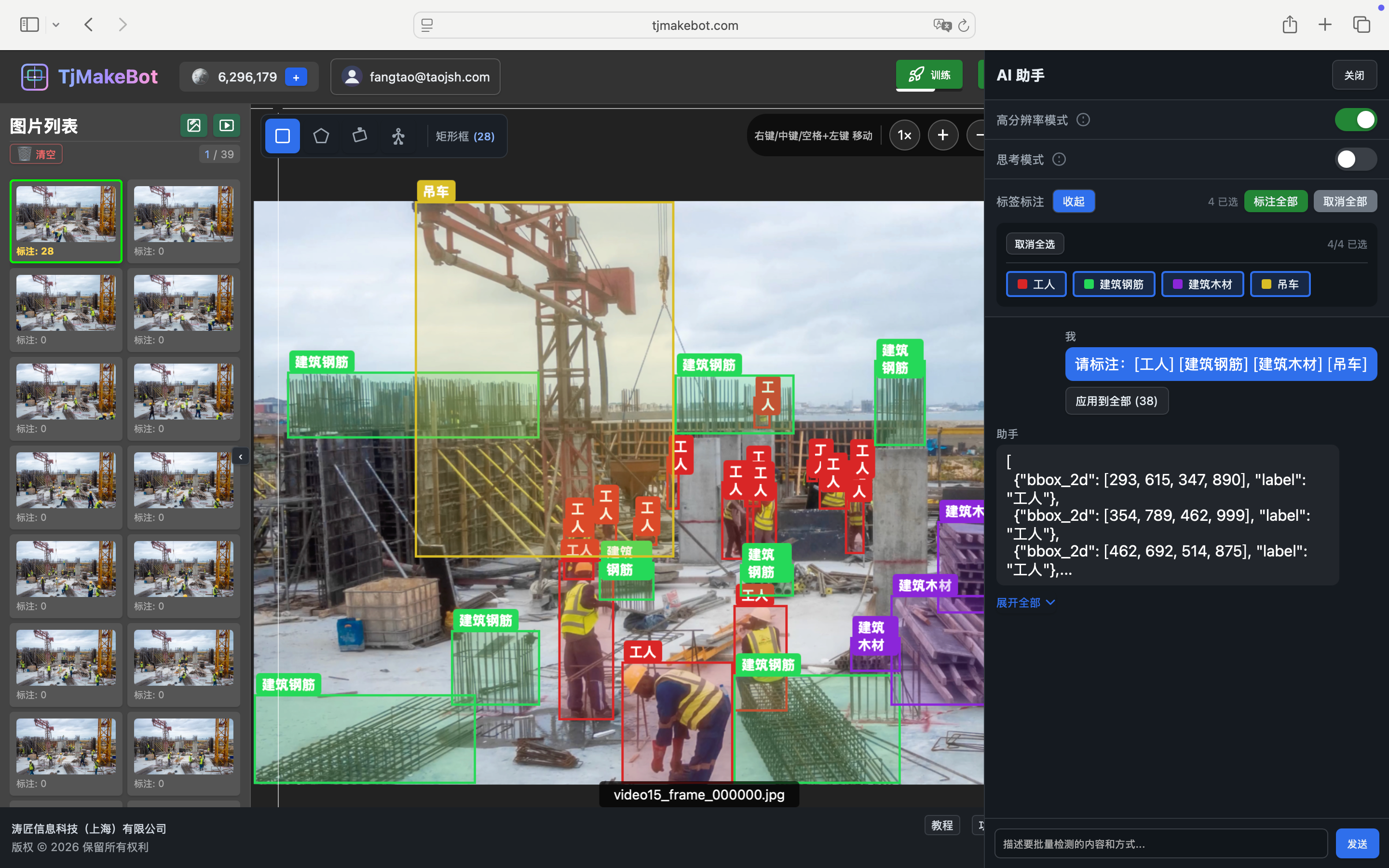
Task: Disable the high resolution mode switch
Action: pyautogui.click(x=1355, y=120)
